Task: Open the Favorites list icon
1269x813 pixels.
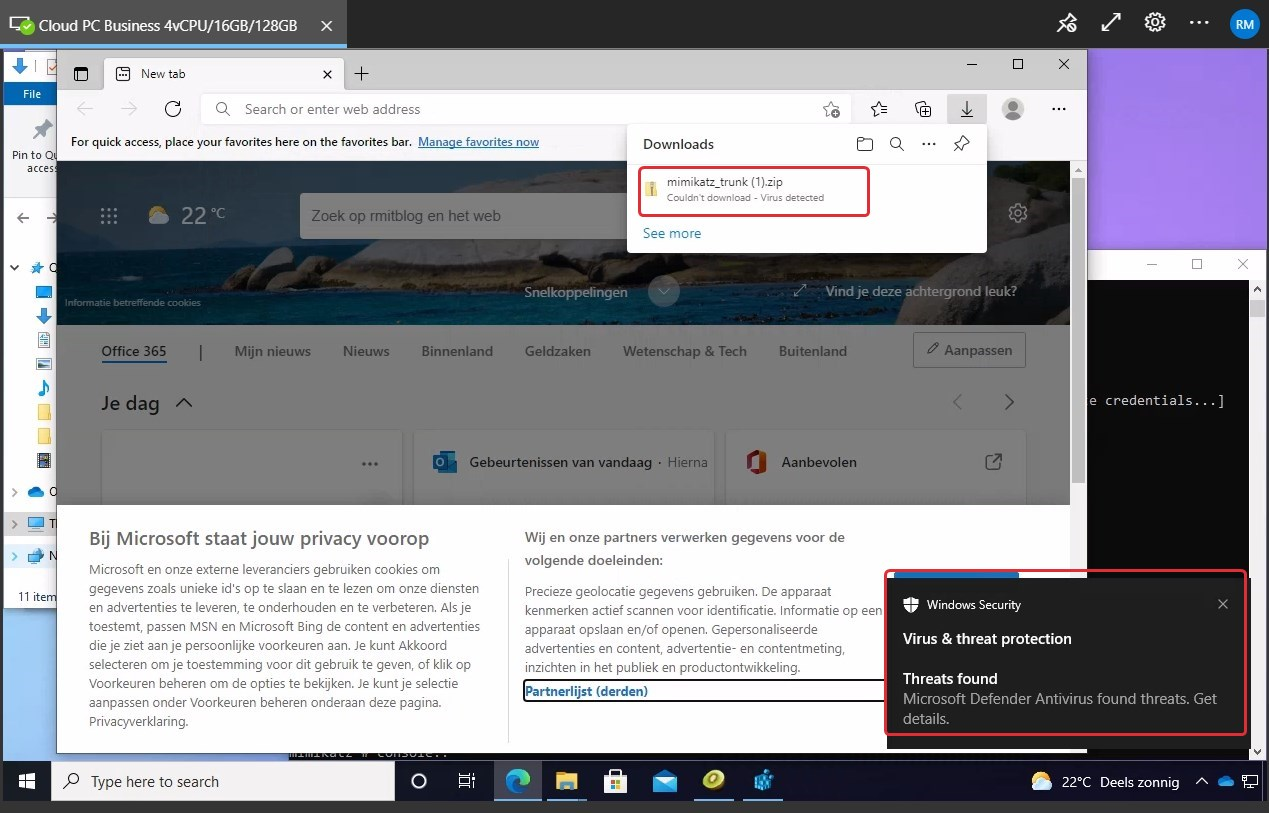Action: (x=879, y=109)
